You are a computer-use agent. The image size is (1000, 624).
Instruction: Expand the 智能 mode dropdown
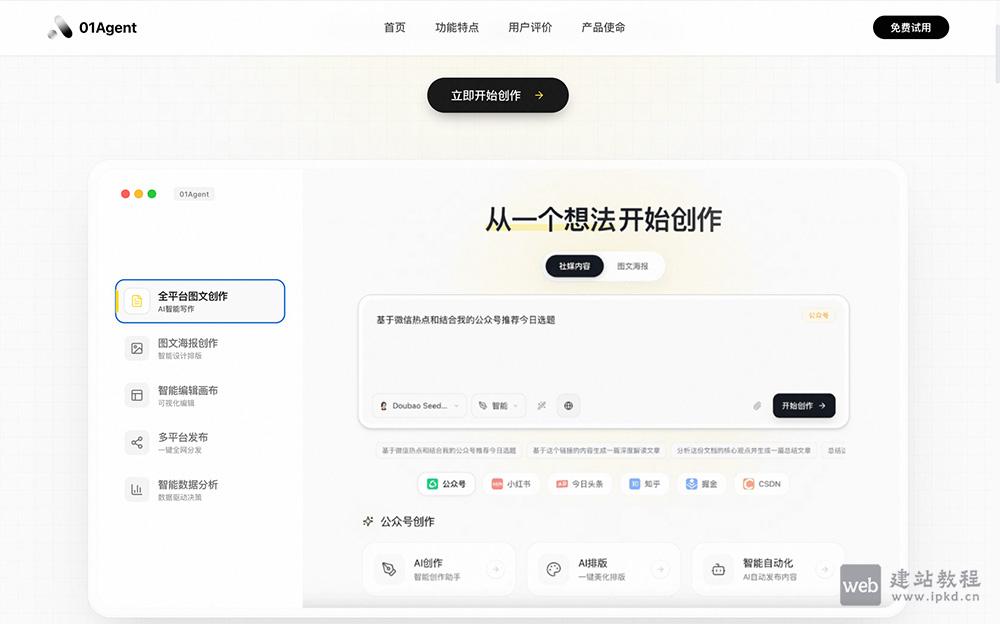498,405
